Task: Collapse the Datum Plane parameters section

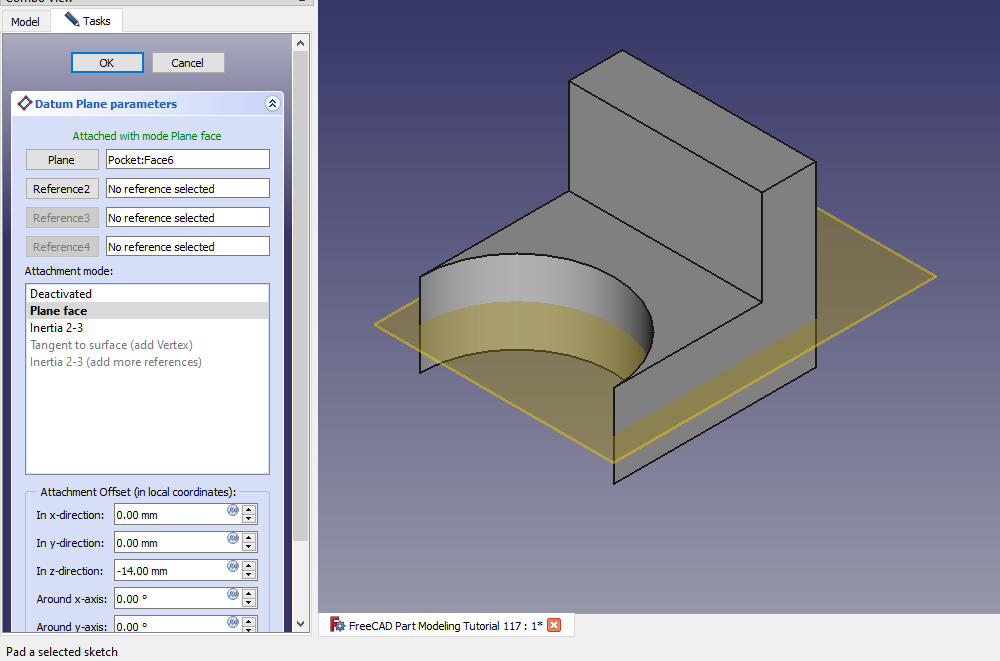Action: click(x=272, y=103)
